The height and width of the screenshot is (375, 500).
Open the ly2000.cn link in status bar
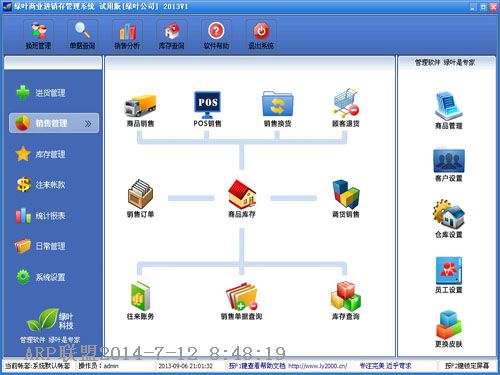(x=318, y=366)
